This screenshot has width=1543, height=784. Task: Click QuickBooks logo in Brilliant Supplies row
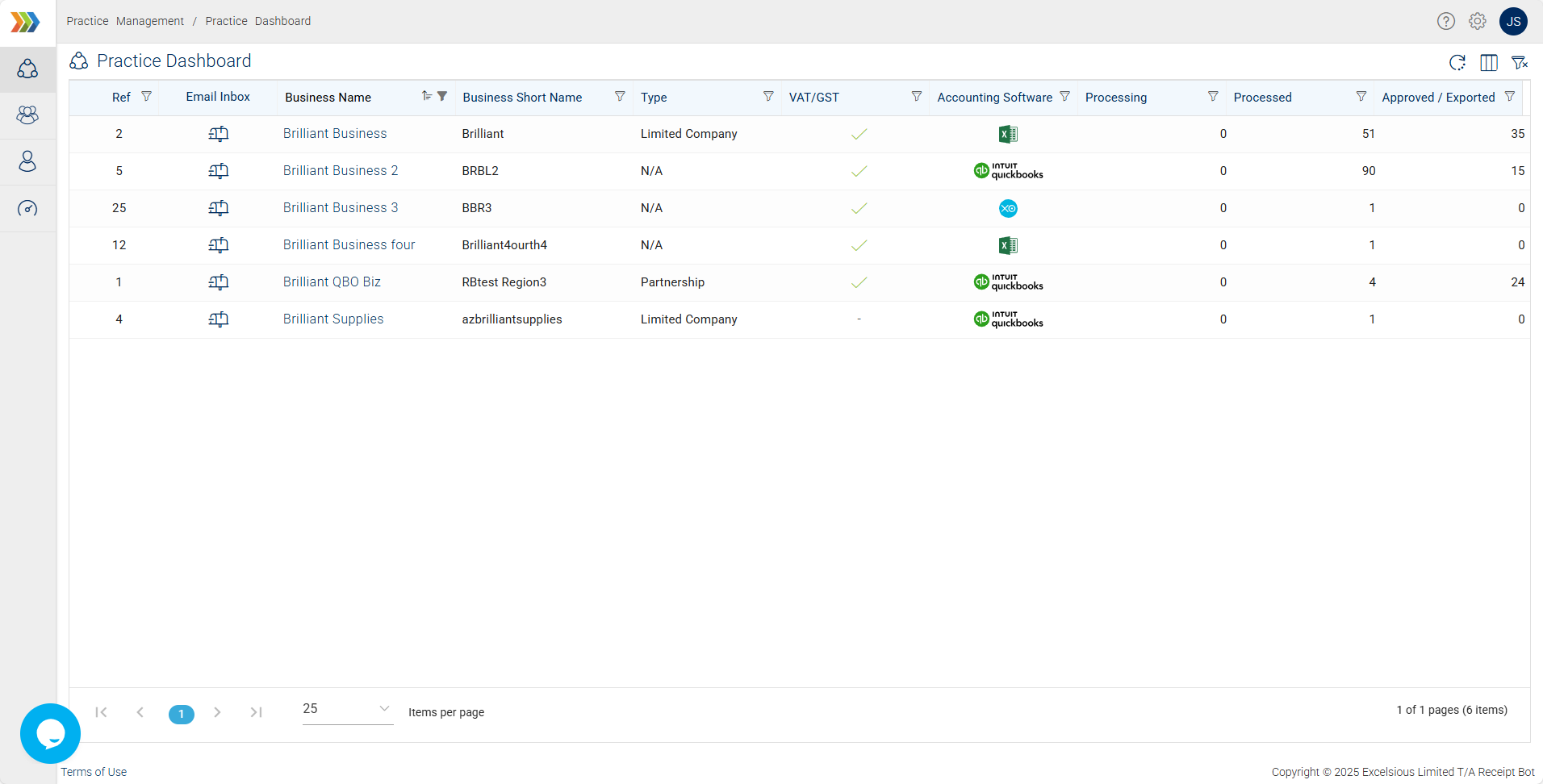point(1008,319)
